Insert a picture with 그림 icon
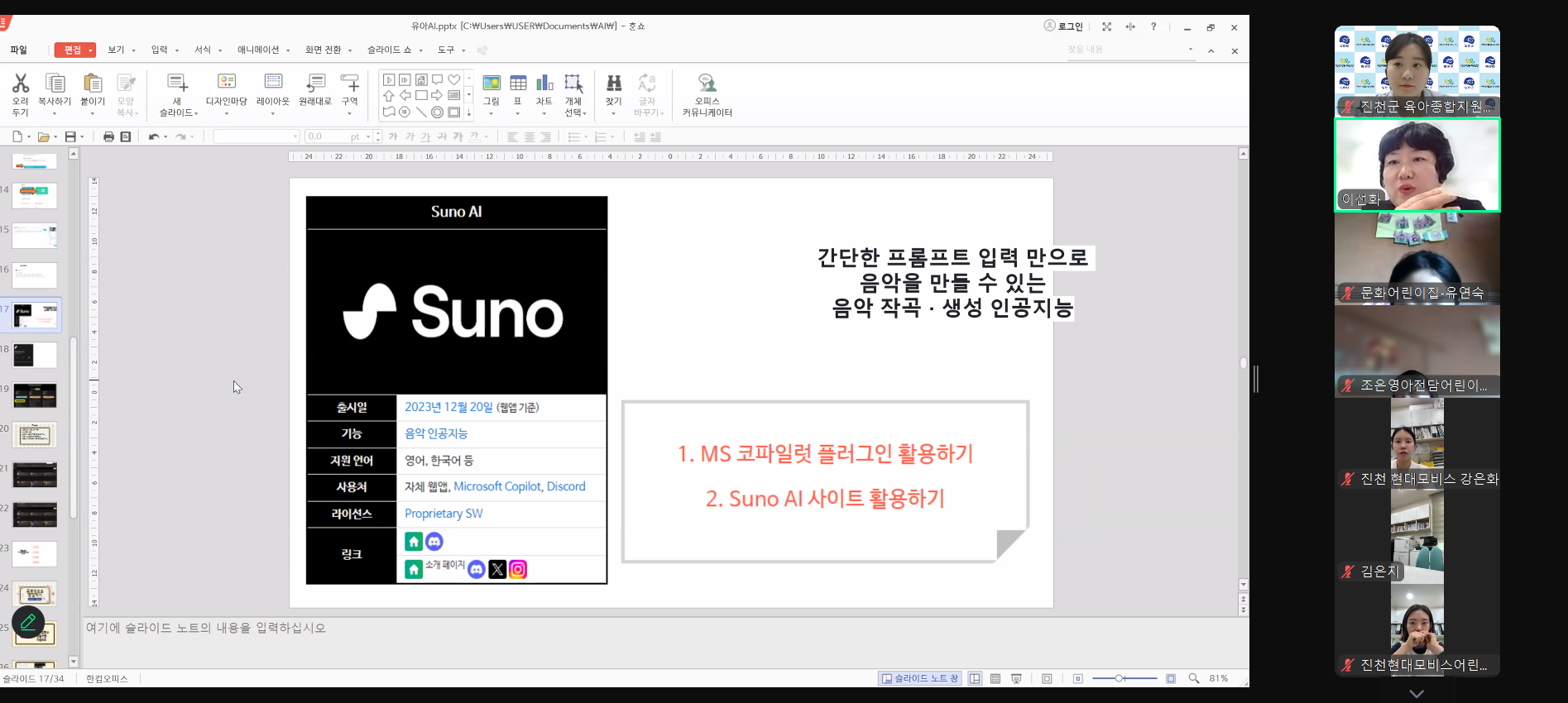This screenshot has height=703, width=1568. pos(491,83)
